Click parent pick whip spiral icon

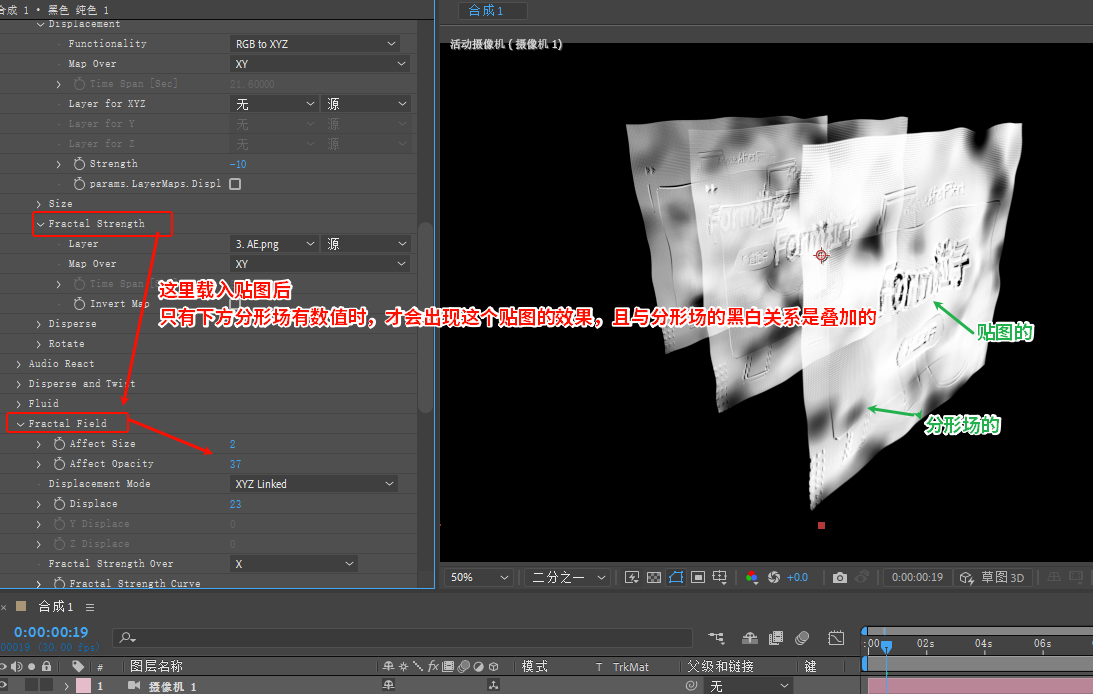[x=691, y=686]
